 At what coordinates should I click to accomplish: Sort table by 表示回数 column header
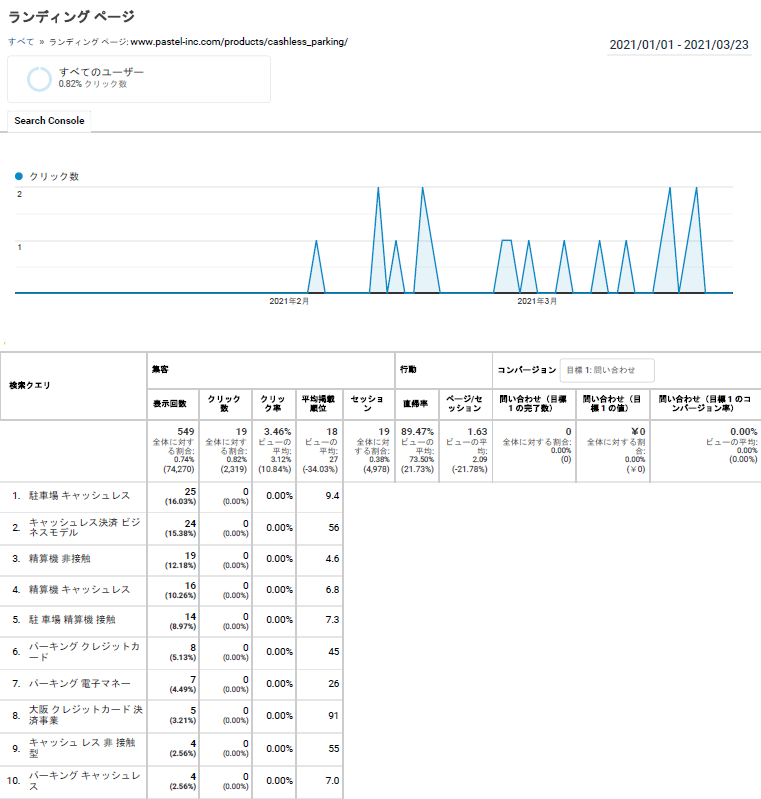pos(169,403)
